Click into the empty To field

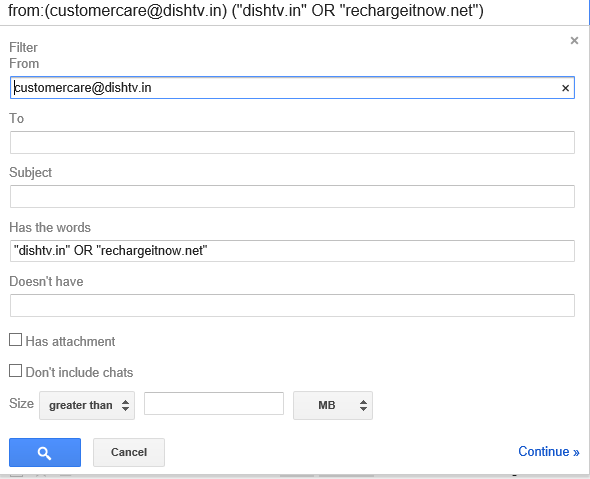click(292, 142)
